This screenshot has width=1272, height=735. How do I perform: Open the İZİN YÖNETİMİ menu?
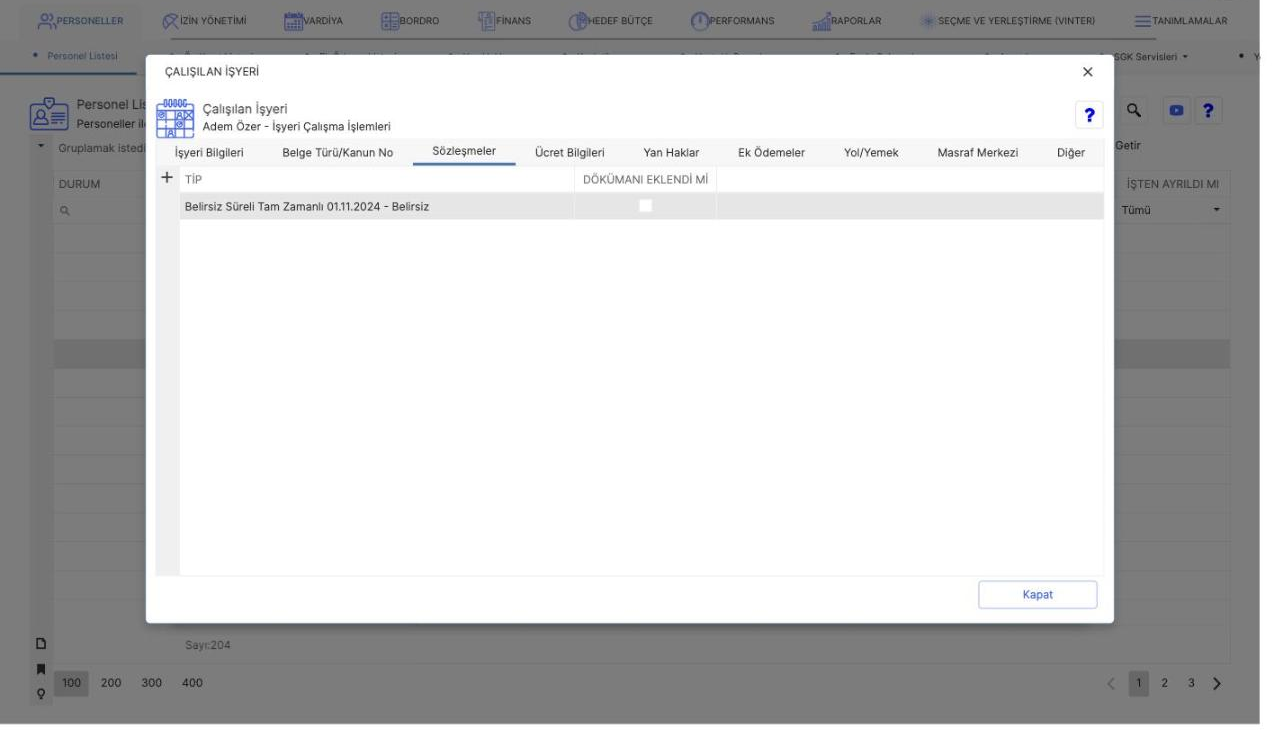click(204, 21)
